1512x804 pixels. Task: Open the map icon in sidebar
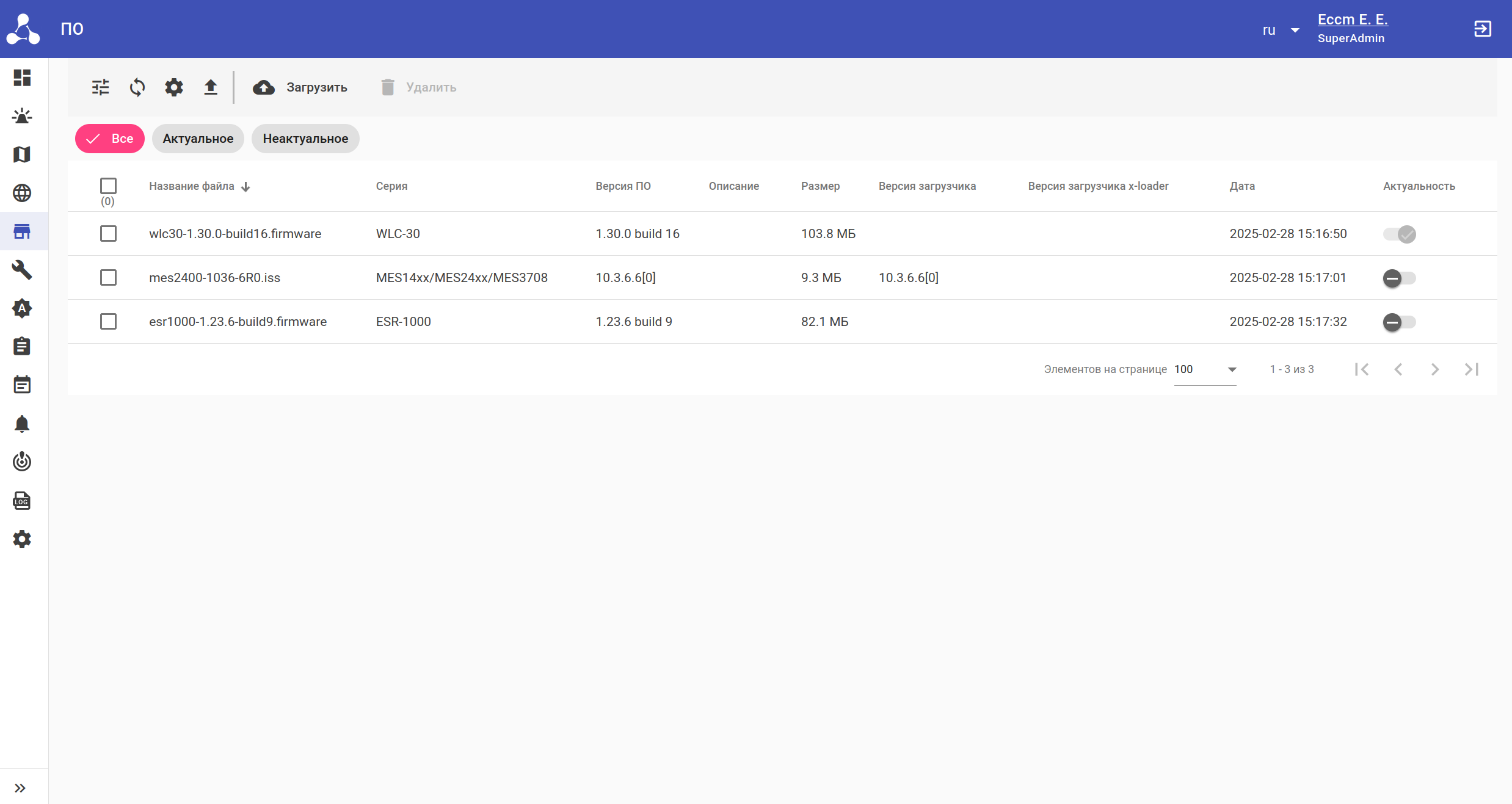pyautogui.click(x=22, y=154)
